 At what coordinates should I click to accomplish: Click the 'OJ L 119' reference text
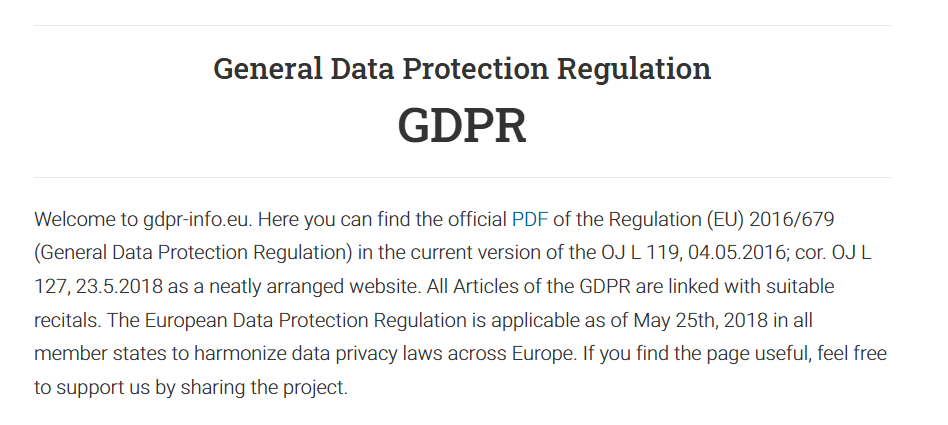coord(641,253)
